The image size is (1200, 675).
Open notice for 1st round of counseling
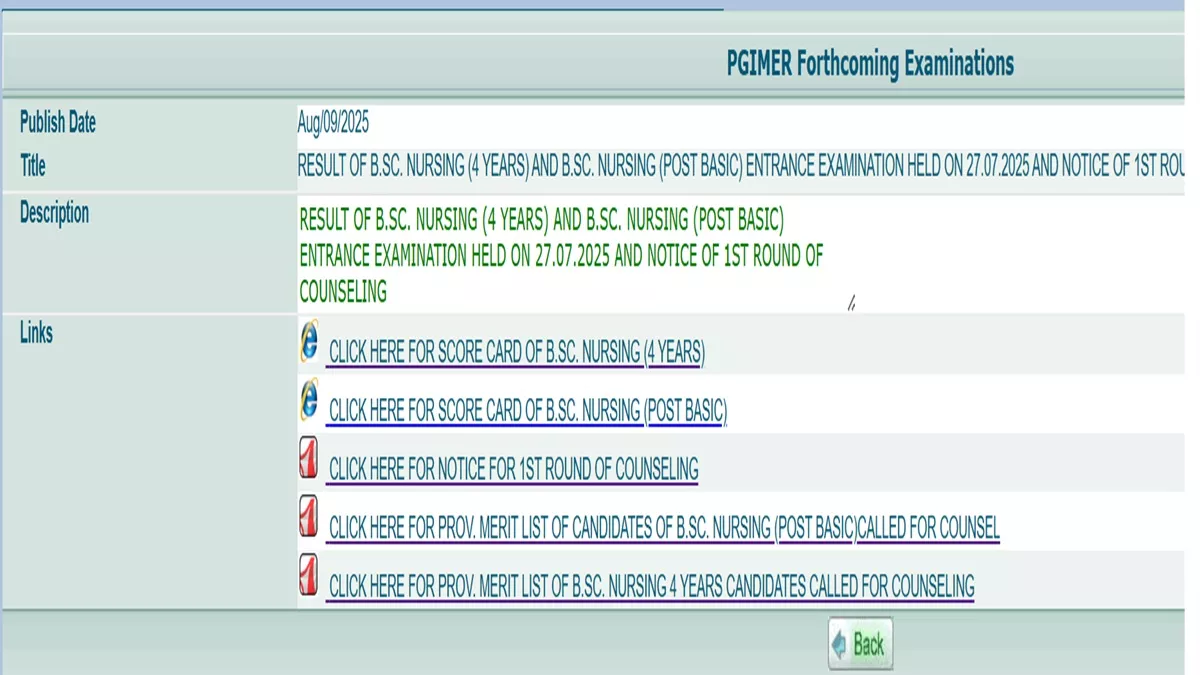pos(513,469)
